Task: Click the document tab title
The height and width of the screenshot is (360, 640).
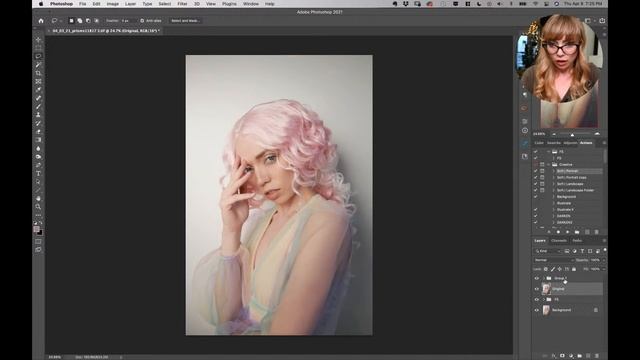Action: (106, 31)
